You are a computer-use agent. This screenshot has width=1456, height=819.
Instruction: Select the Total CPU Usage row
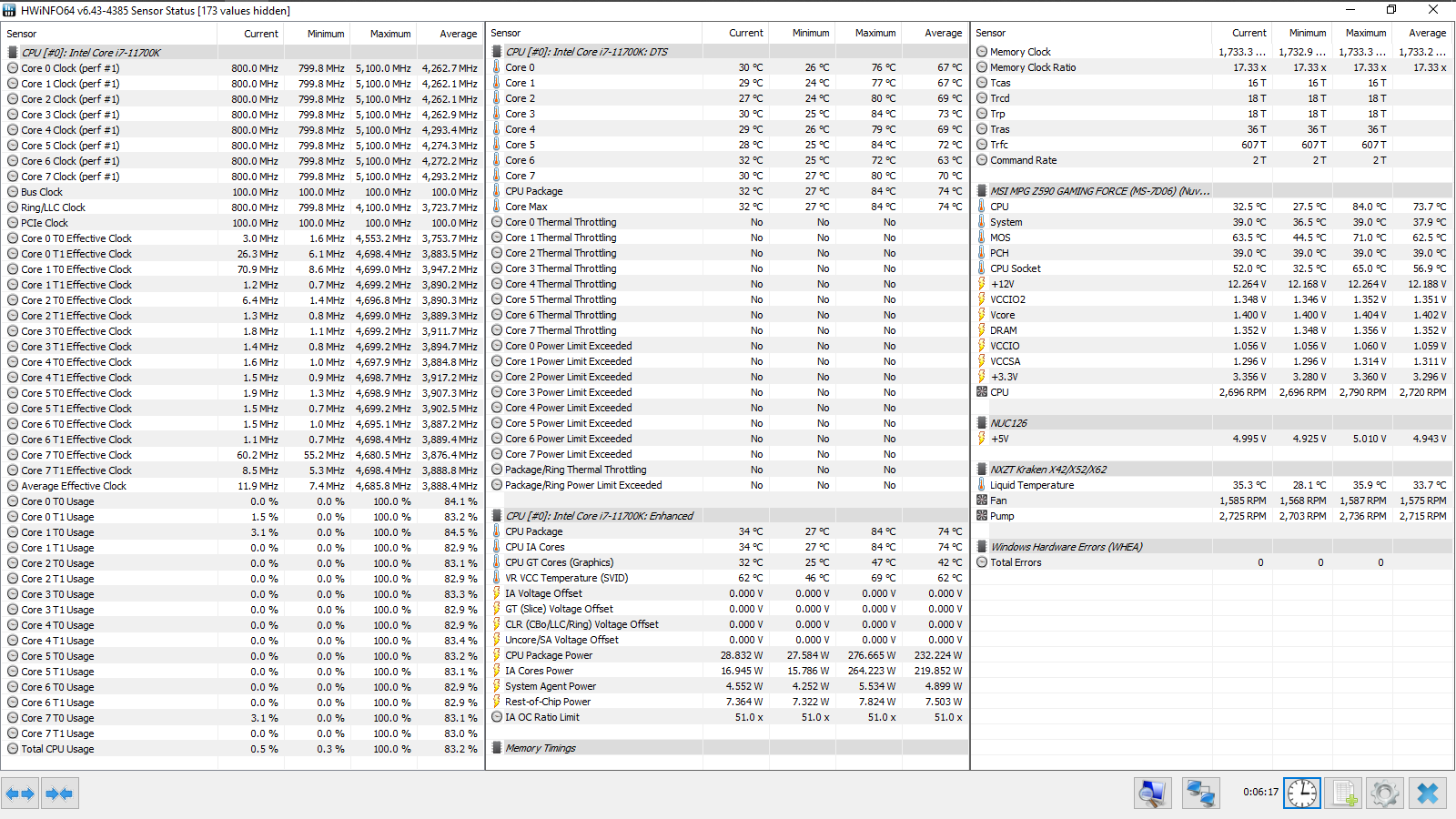[x=242, y=749]
